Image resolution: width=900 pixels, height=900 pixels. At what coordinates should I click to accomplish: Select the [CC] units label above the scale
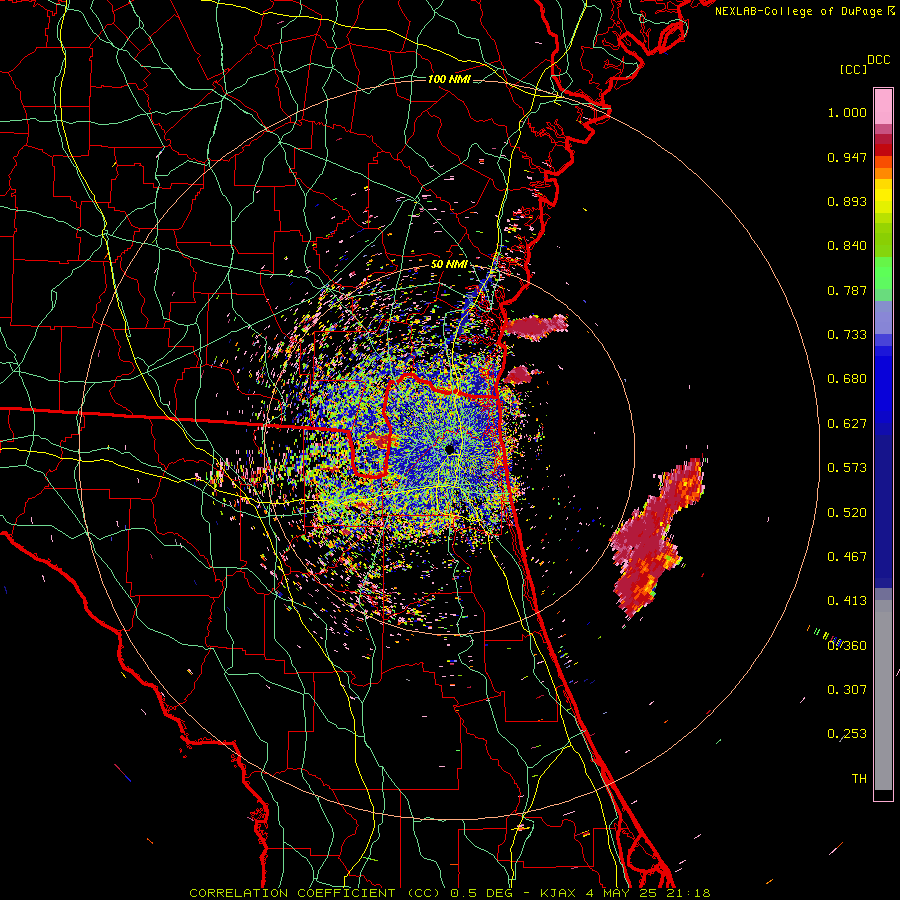coord(853,69)
